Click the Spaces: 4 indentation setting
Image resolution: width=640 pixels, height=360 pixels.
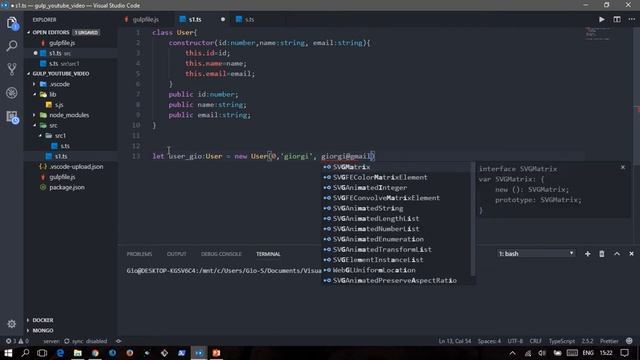pos(489,341)
